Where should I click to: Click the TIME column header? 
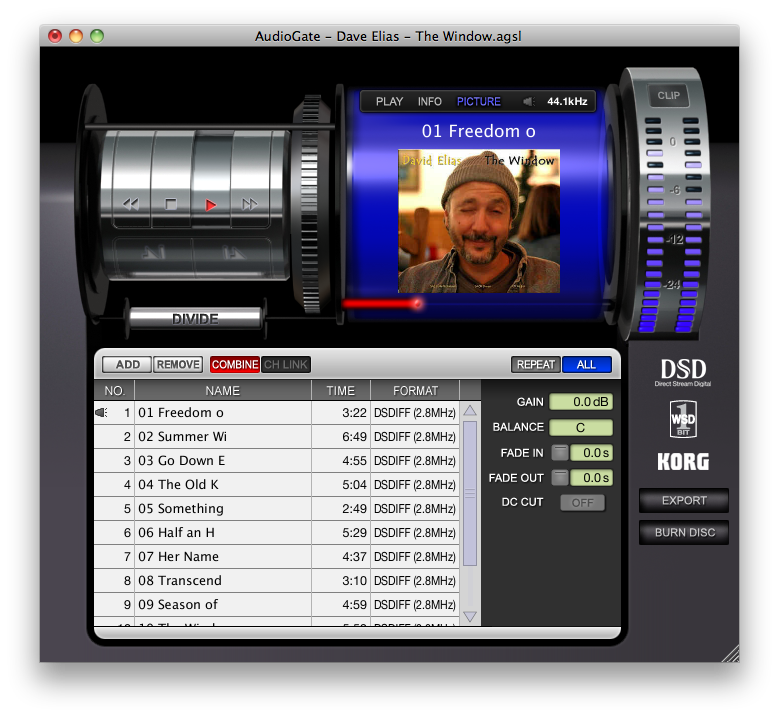tap(341, 391)
